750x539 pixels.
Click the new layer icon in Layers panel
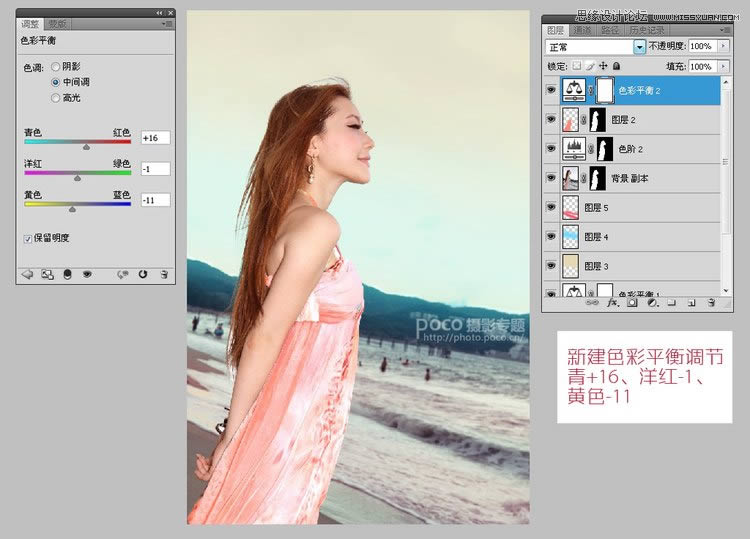(x=690, y=301)
